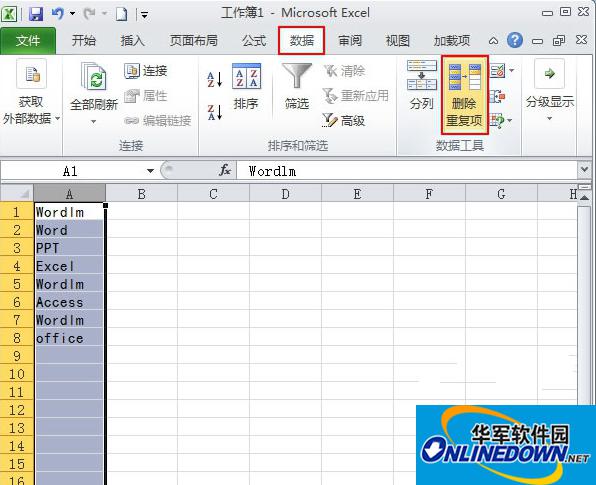This screenshot has height=485, width=596.
Task: Click the 编辑链接 button
Action: coord(157,121)
